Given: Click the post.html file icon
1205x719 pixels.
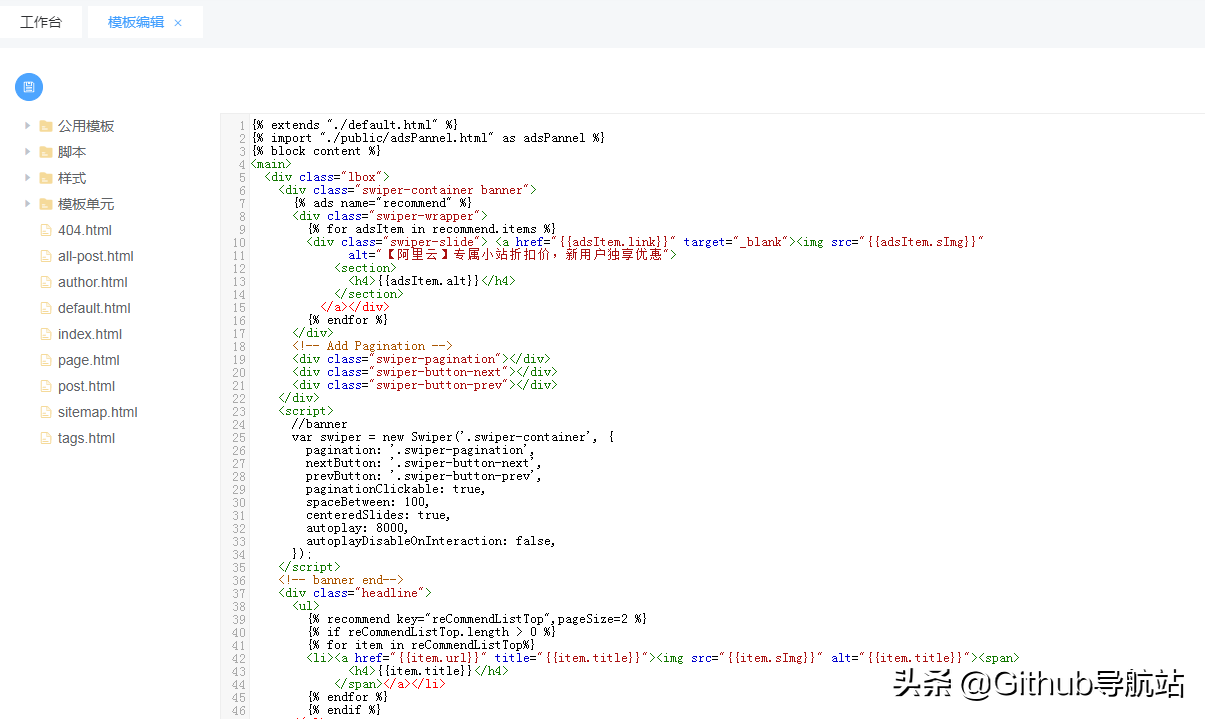Looking at the screenshot, I should click(x=45, y=386).
